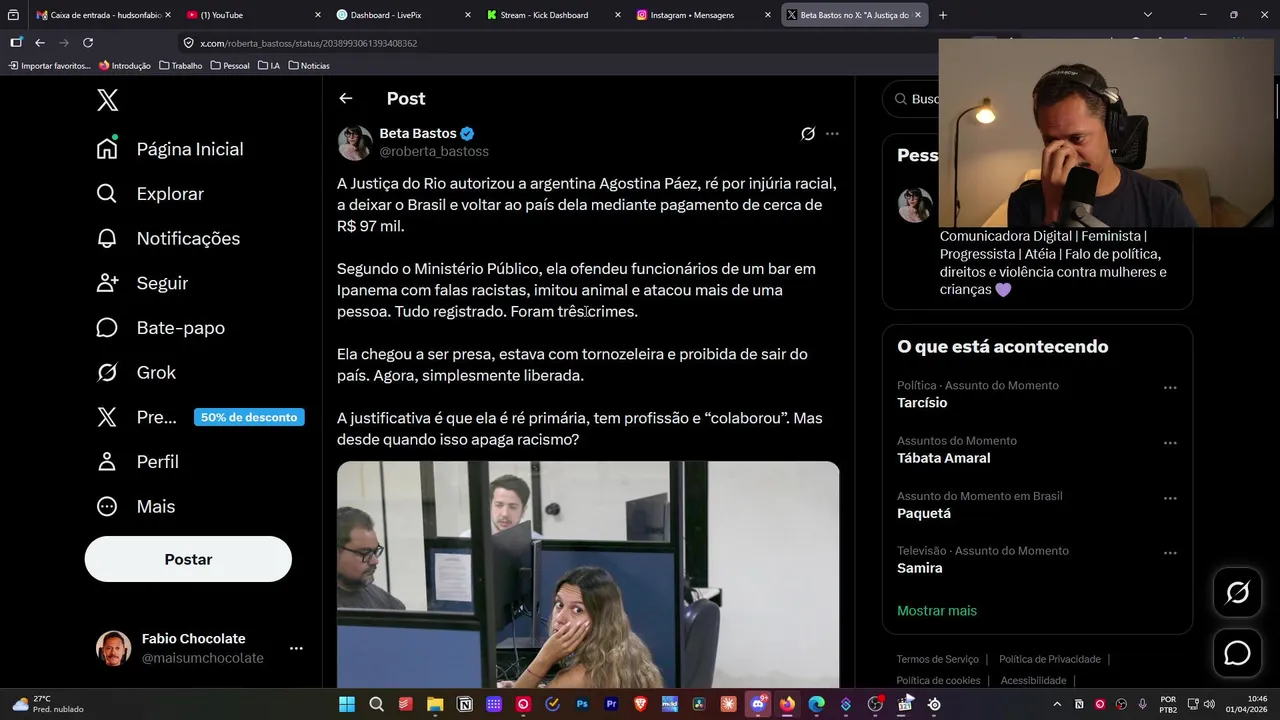
Task: Click Mostrar mais under trends
Action: click(x=937, y=611)
